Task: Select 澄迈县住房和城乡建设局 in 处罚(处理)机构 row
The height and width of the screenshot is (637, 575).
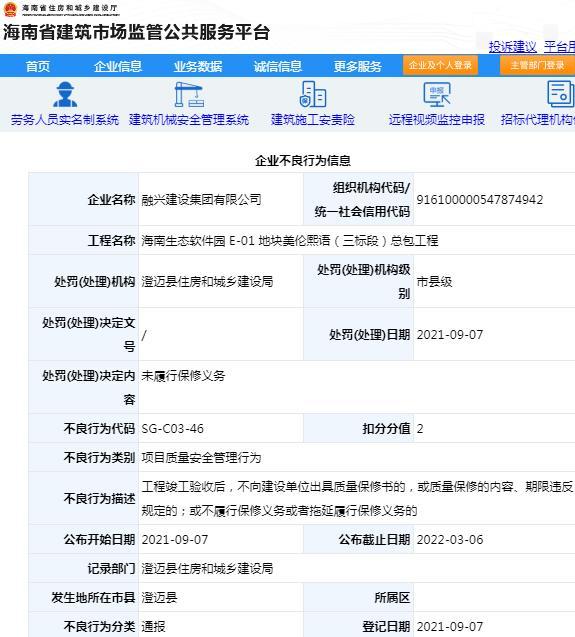Action: click(x=207, y=282)
